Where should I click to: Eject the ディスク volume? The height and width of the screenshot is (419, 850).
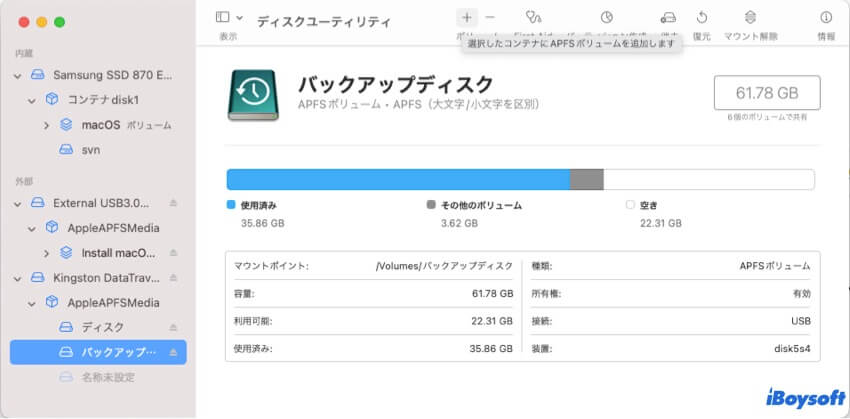tap(173, 327)
